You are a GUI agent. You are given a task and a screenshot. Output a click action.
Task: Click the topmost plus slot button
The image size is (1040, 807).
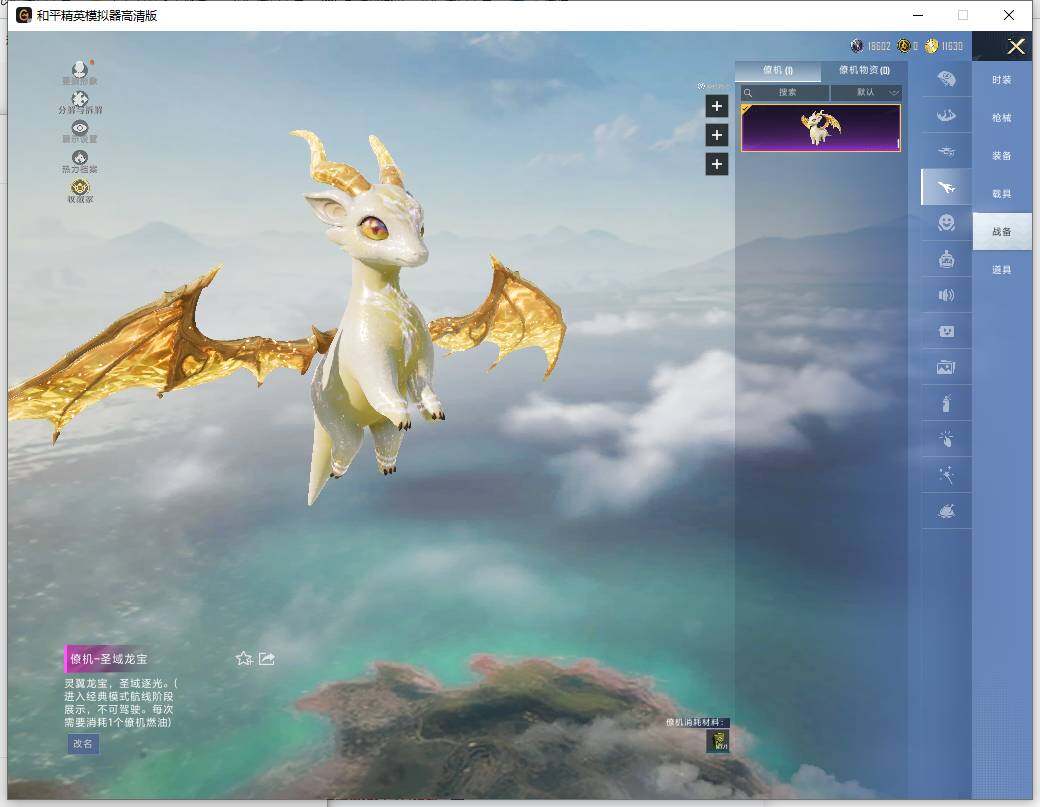(x=717, y=106)
